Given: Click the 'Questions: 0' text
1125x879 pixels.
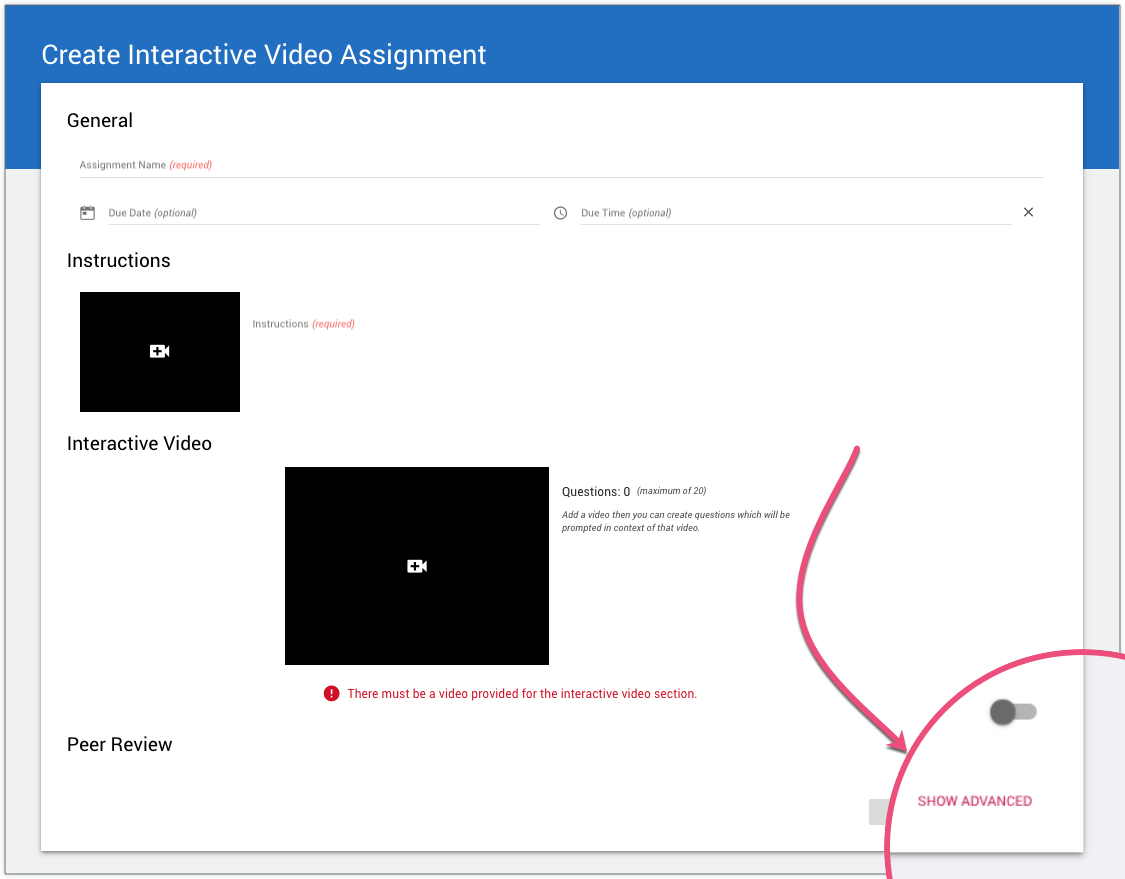Looking at the screenshot, I should click(x=596, y=492).
